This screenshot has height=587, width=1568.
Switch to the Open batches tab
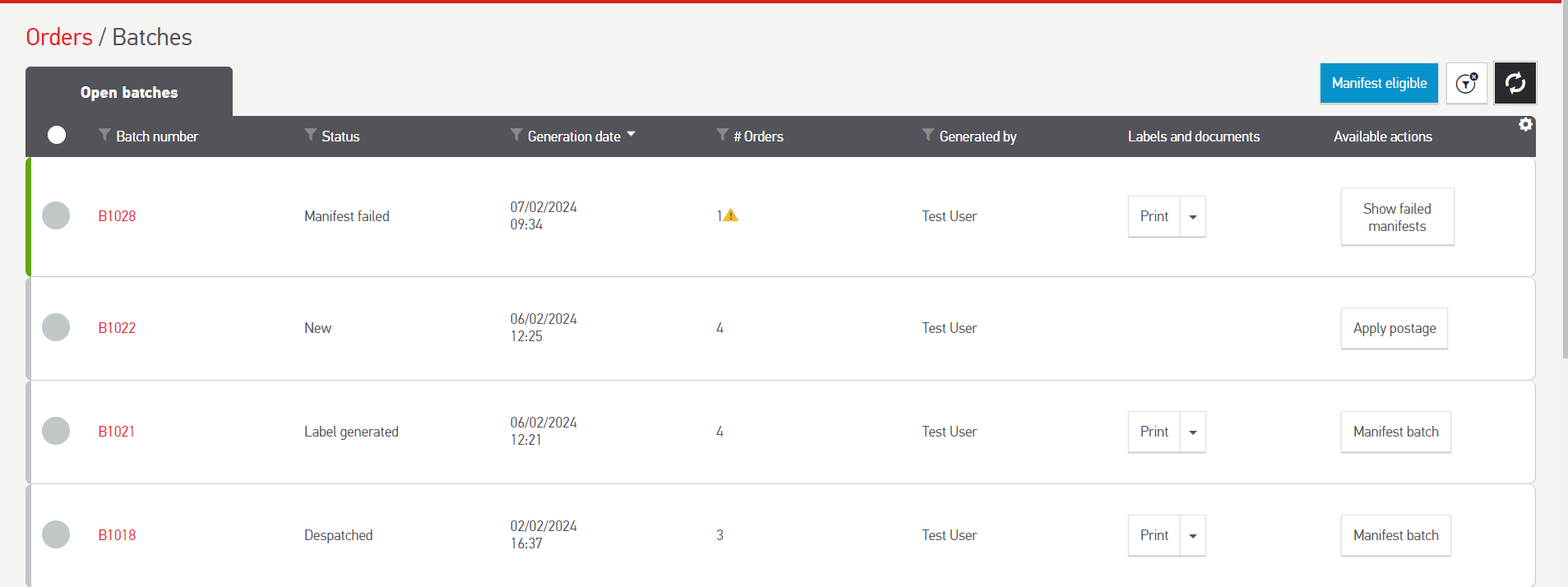coord(129,92)
